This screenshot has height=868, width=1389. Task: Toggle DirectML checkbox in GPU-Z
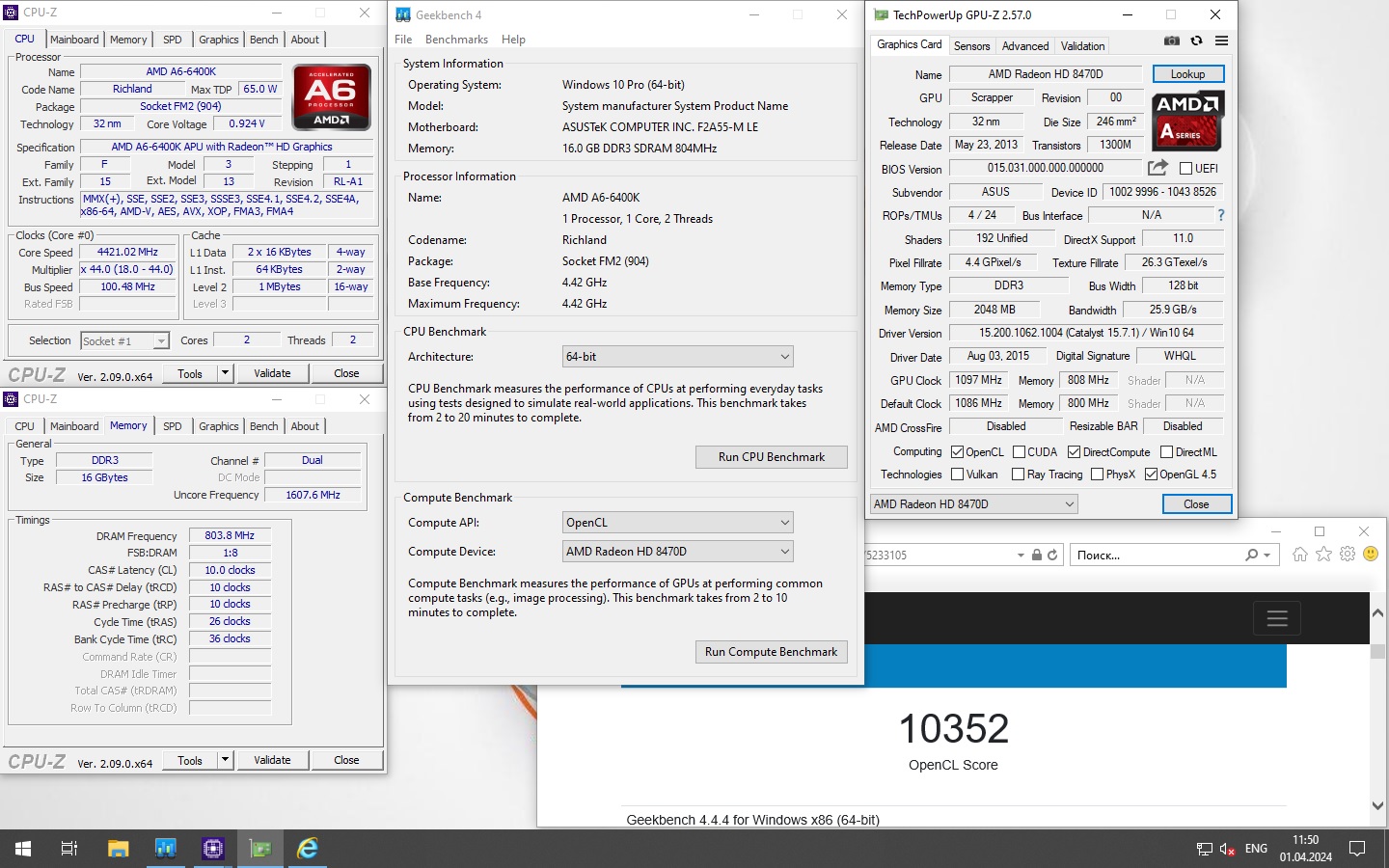(1166, 452)
